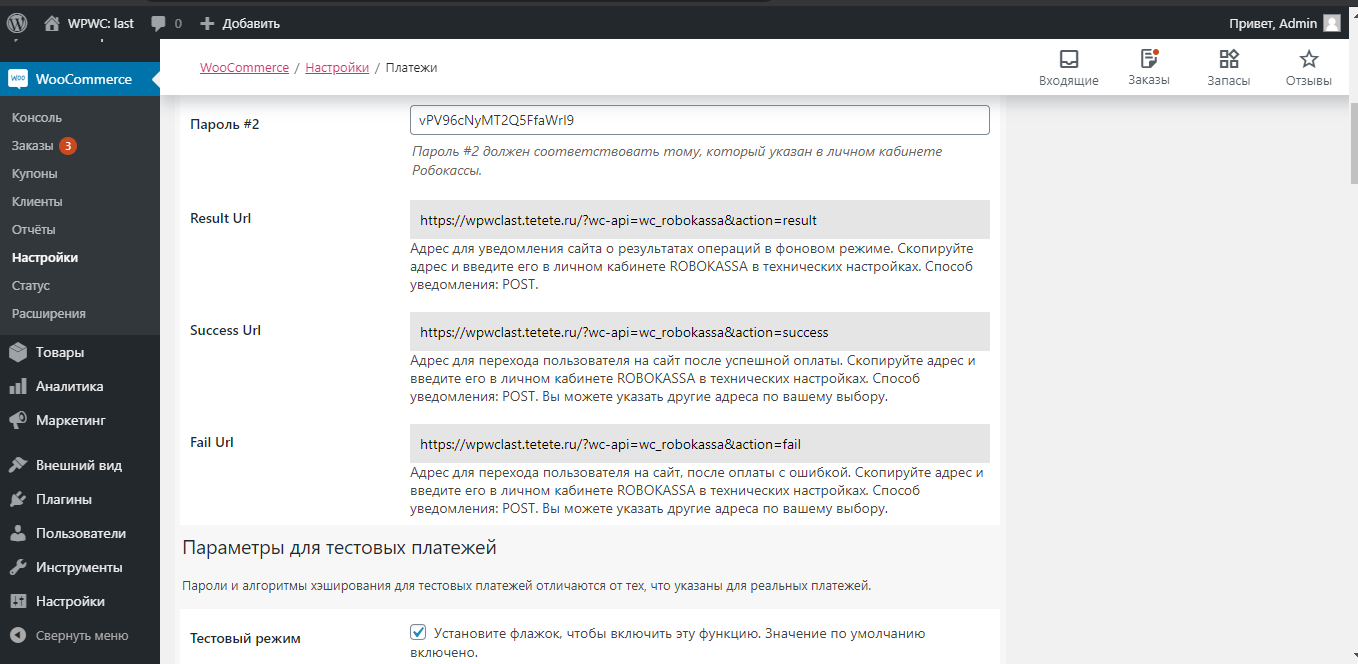Click the Fail Url field
The image size is (1358, 664).
point(700,443)
